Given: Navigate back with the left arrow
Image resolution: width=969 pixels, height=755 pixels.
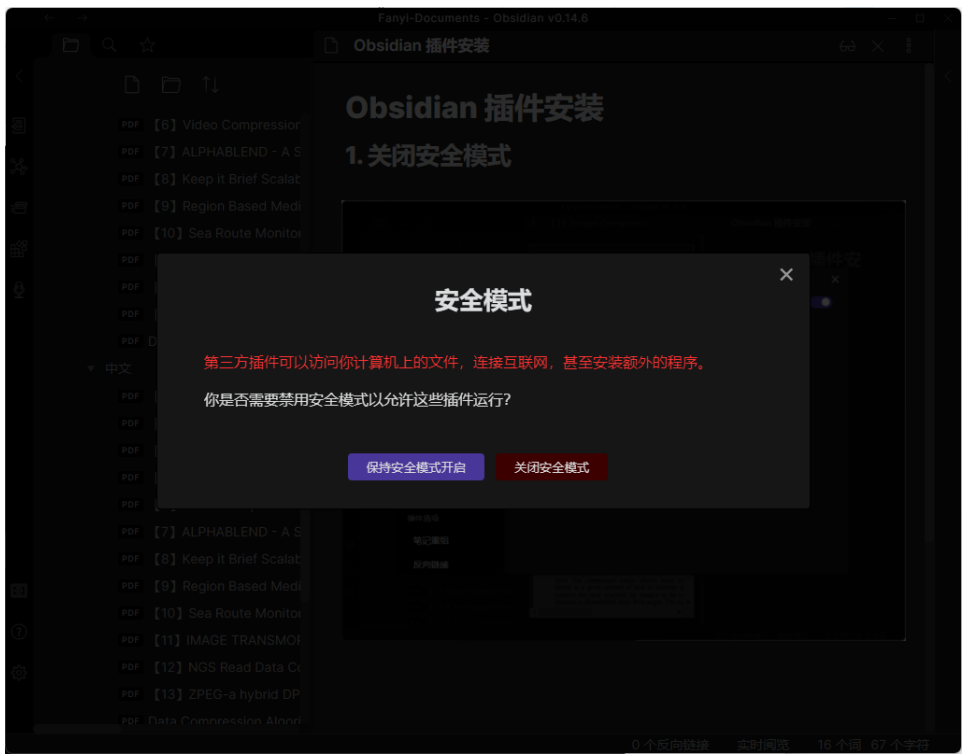Looking at the screenshot, I should (x=49, y=18).
